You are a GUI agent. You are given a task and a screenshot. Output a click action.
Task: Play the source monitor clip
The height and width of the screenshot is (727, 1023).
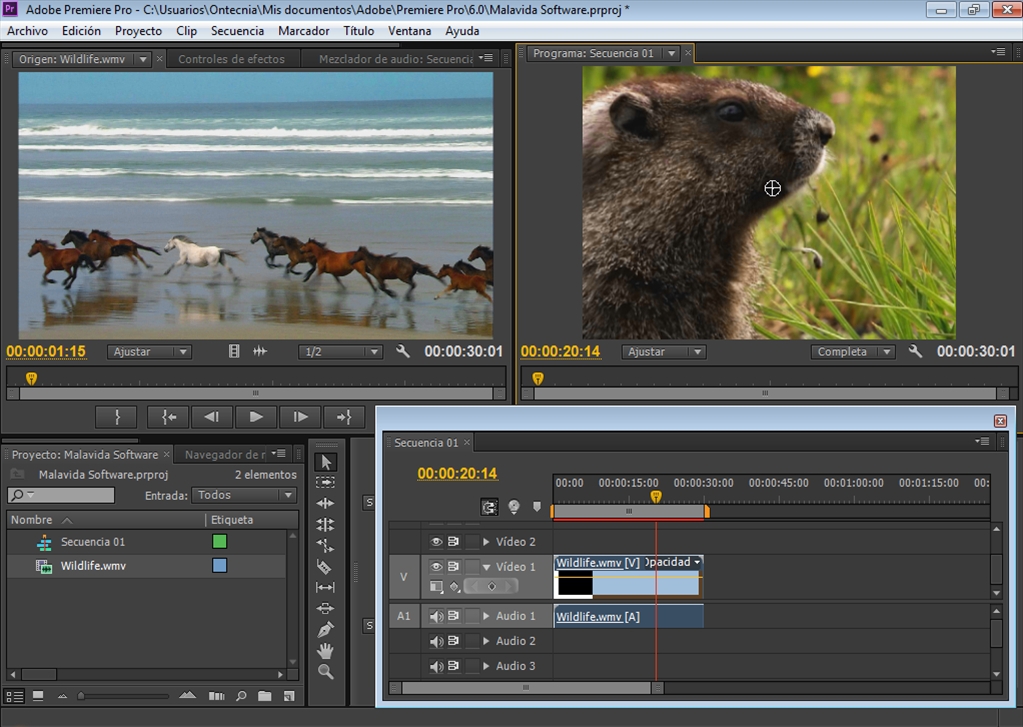pos(256,417)
